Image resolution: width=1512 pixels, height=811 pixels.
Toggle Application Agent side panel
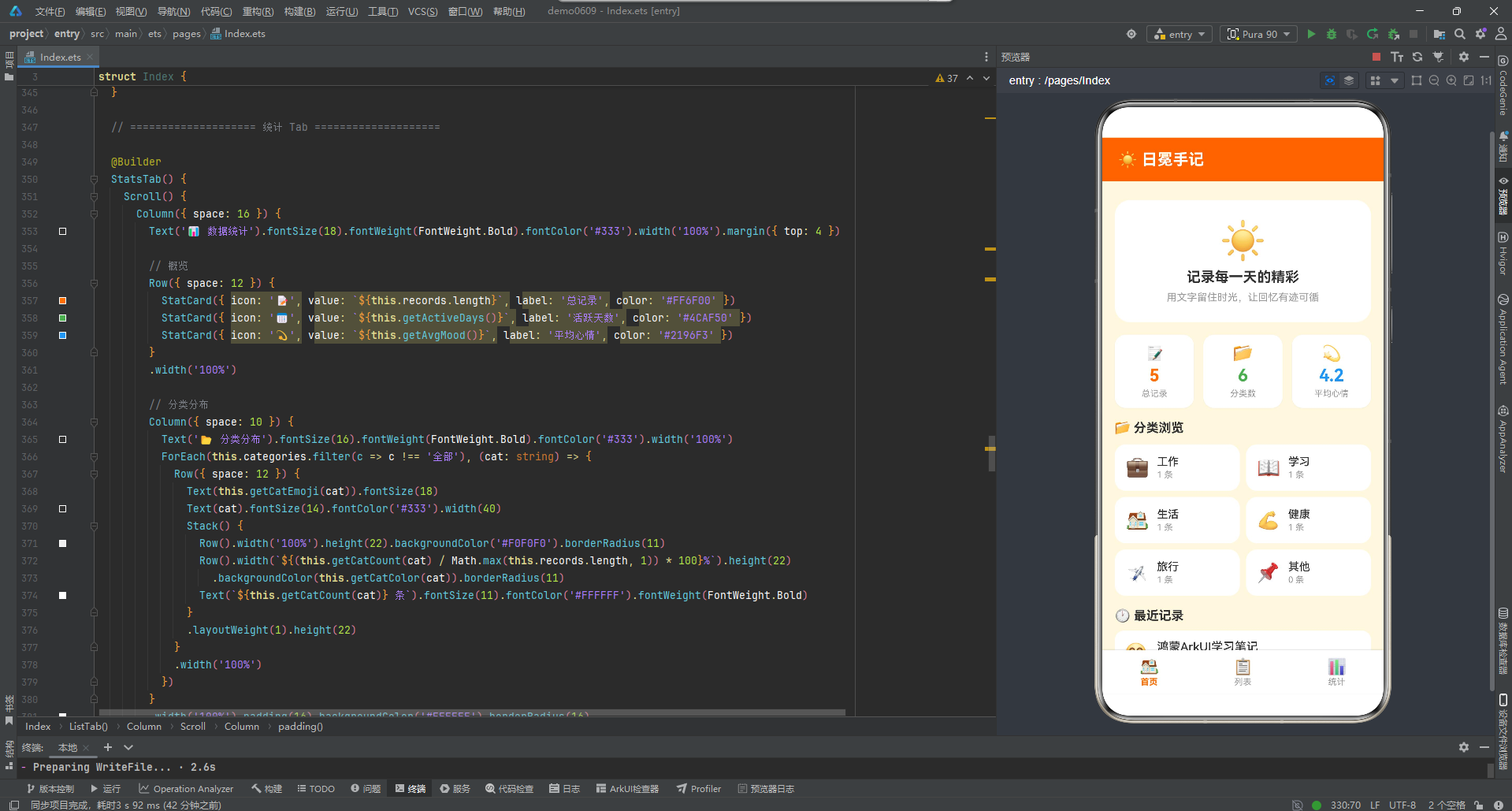1503,339
